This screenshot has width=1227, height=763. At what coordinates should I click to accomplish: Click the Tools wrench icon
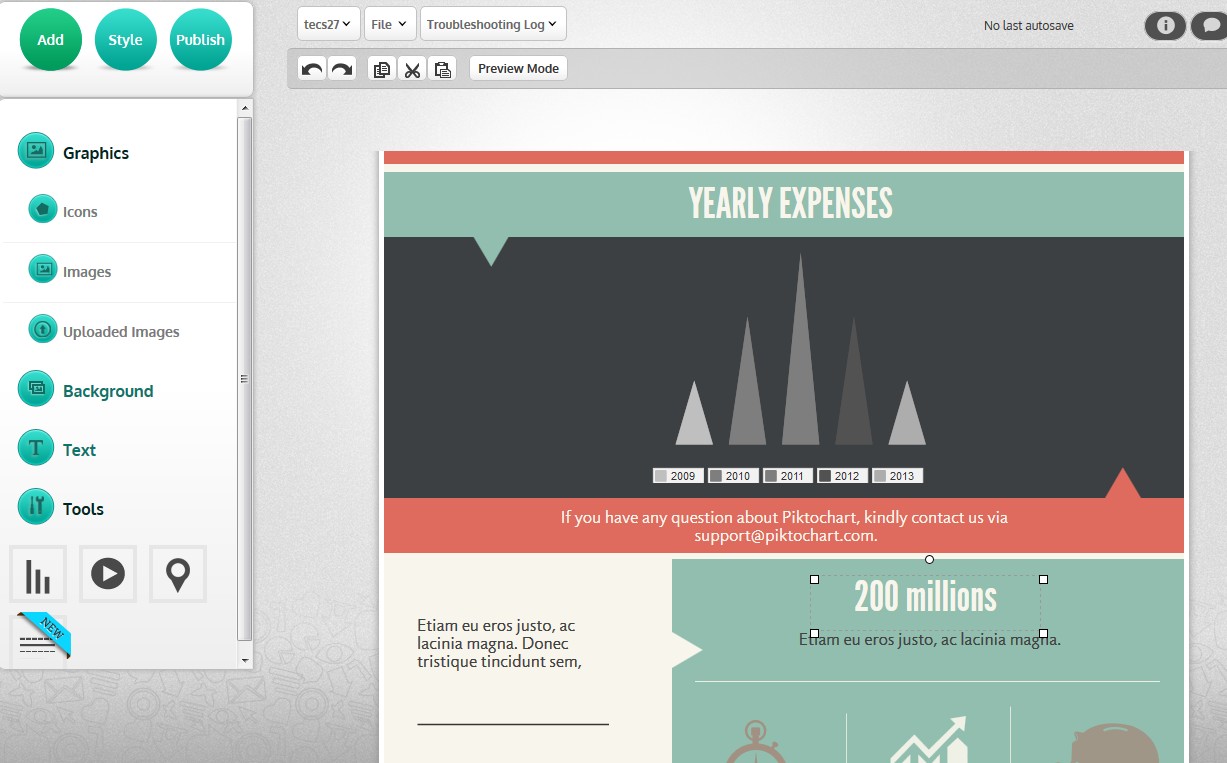pos(36,506)
